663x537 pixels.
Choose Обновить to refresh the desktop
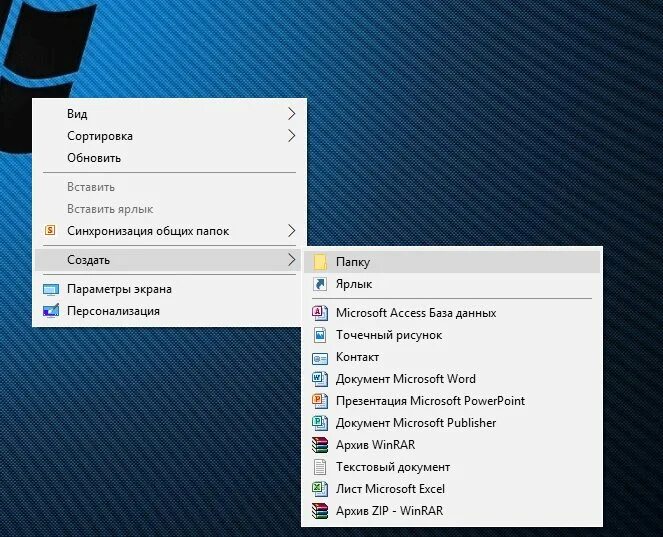coord(169,158)
